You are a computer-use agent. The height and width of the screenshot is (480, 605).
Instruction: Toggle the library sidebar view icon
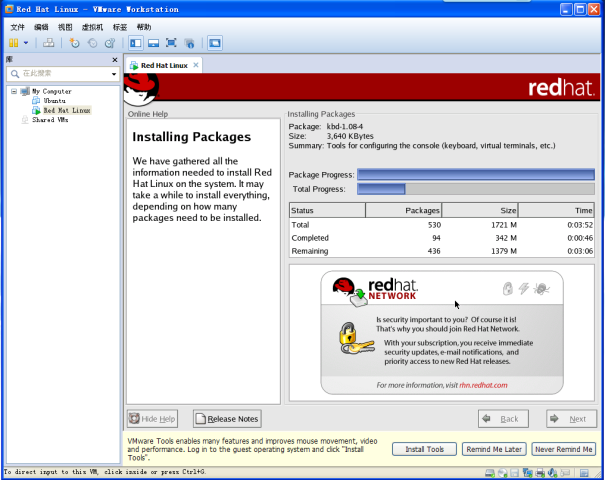(135, 43)
